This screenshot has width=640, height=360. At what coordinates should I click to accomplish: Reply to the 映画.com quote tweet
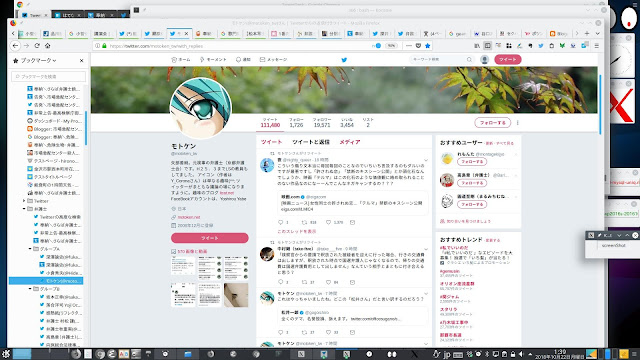[x=280, y=222]
